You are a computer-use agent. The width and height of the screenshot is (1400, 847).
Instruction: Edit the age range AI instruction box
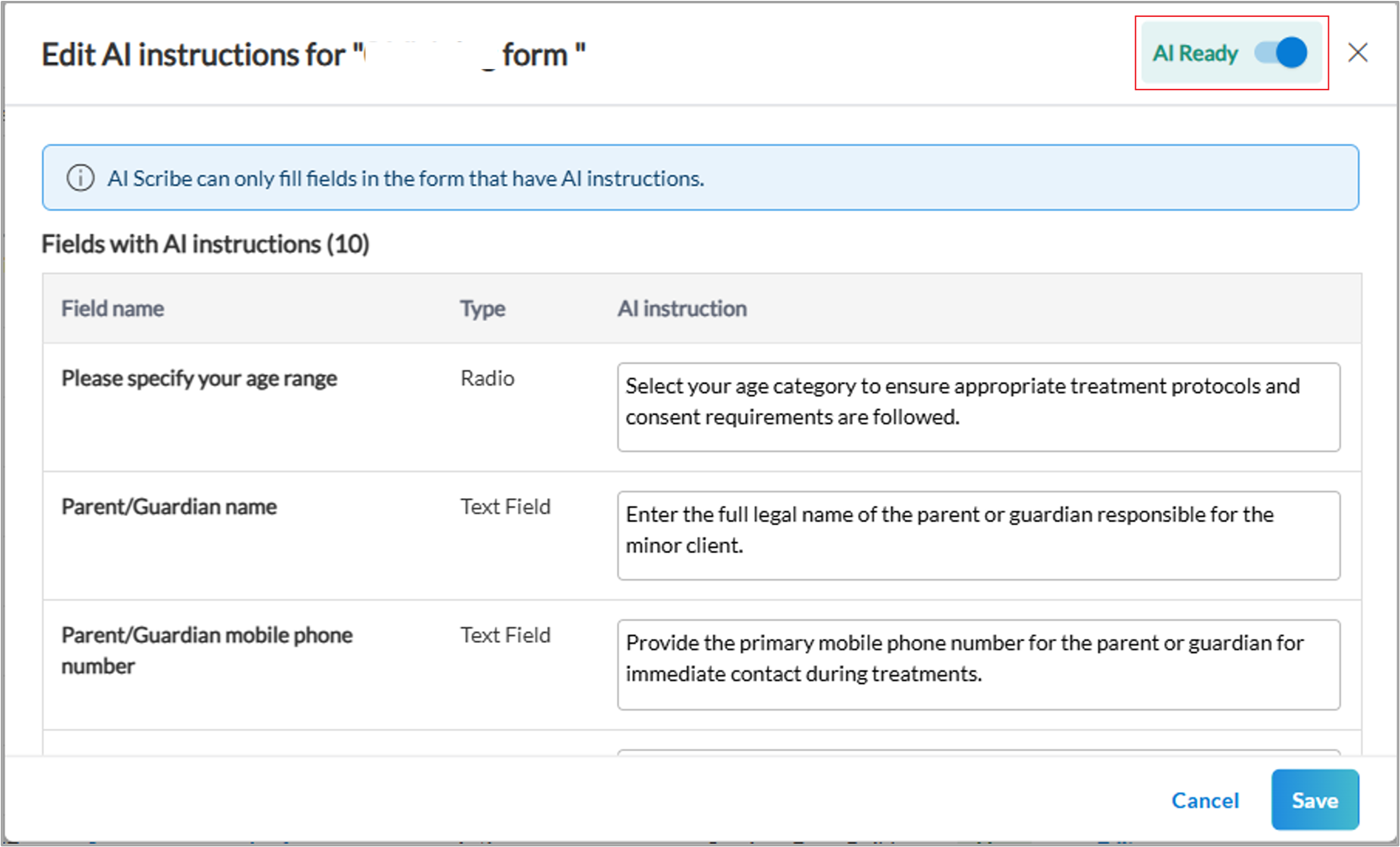[978, 407]
